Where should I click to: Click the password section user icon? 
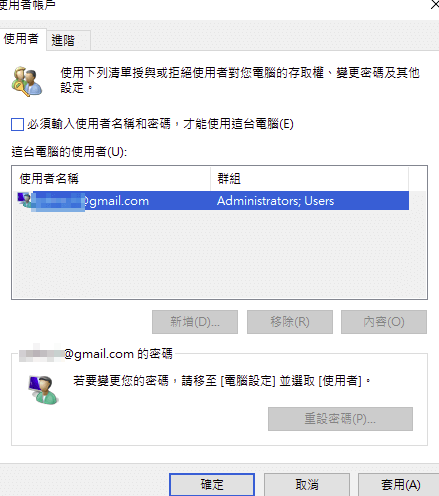pos(43,390)
